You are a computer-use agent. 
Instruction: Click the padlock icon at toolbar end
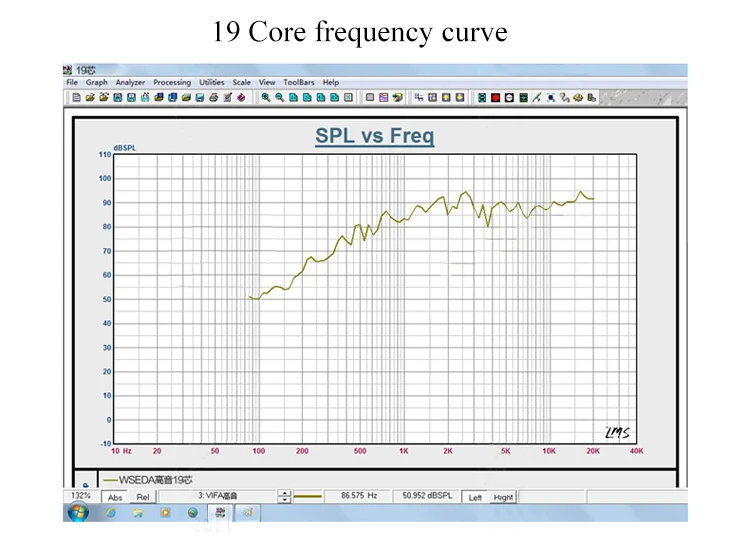[x=592, y=98]
